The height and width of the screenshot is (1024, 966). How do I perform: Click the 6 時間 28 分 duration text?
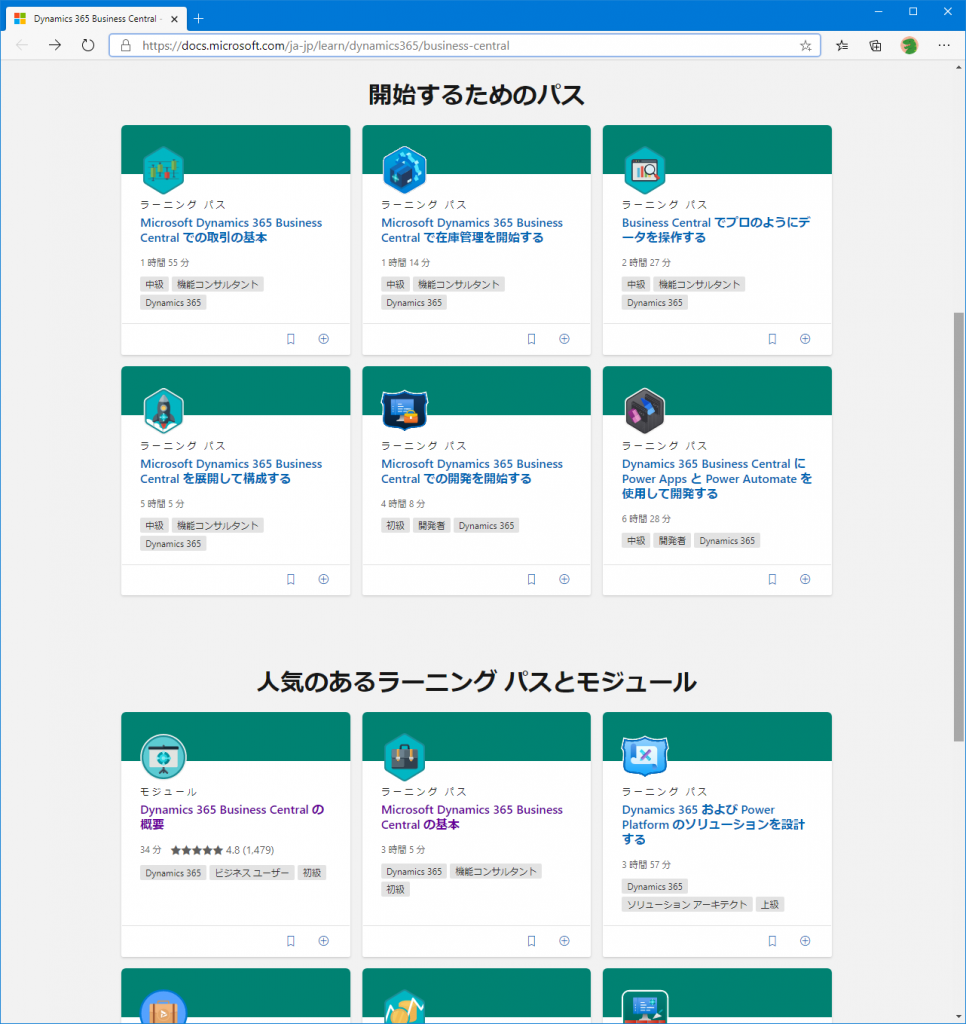[646, 519]
